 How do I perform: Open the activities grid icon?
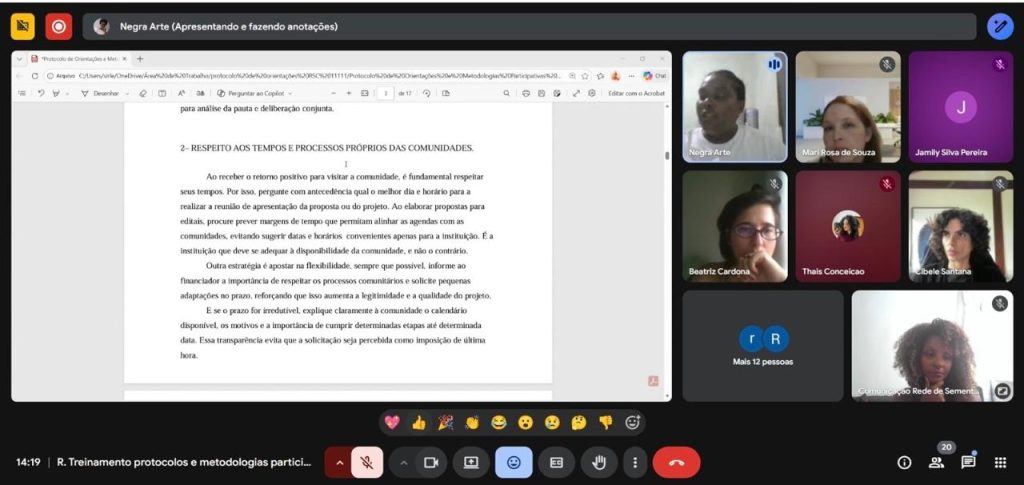coord(1000,462)
